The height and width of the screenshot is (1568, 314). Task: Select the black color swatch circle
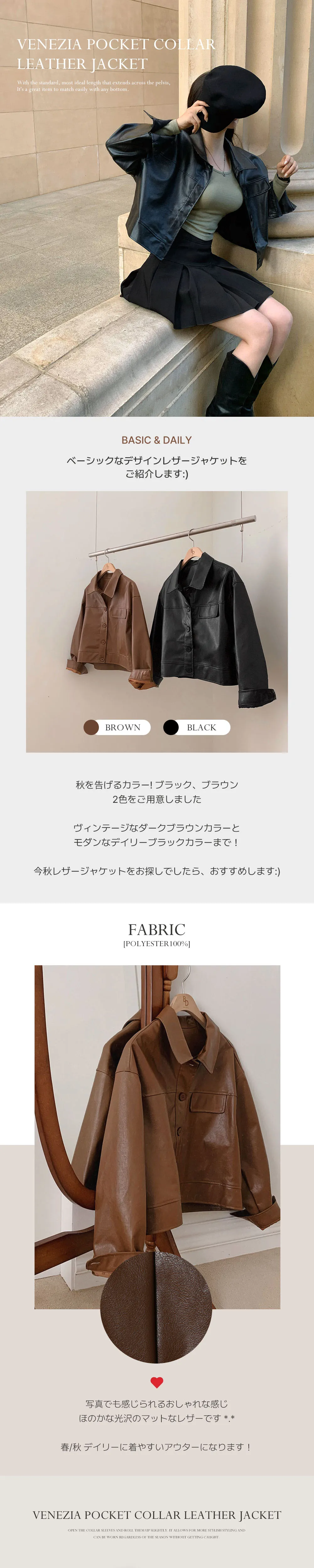click(x=171, y=727)
